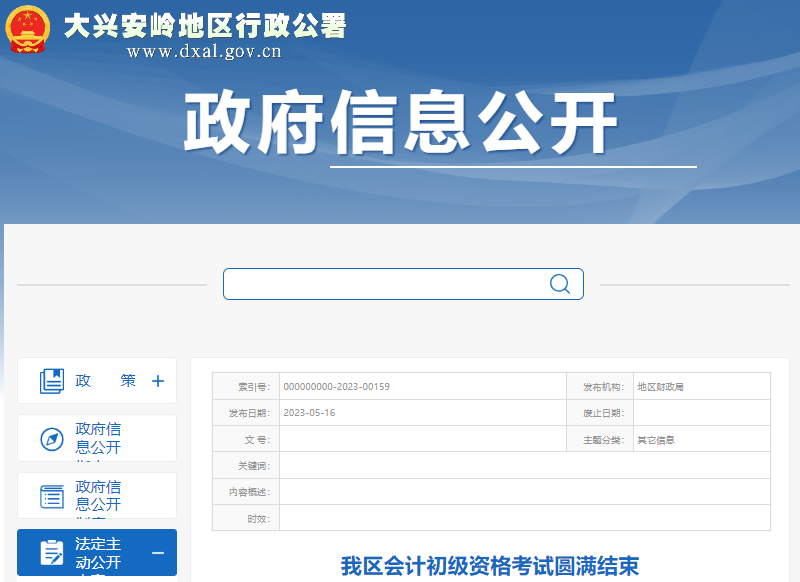Click the 大兴安岭地区行政公署 header title
800x582 pixels.
point(204,28)
